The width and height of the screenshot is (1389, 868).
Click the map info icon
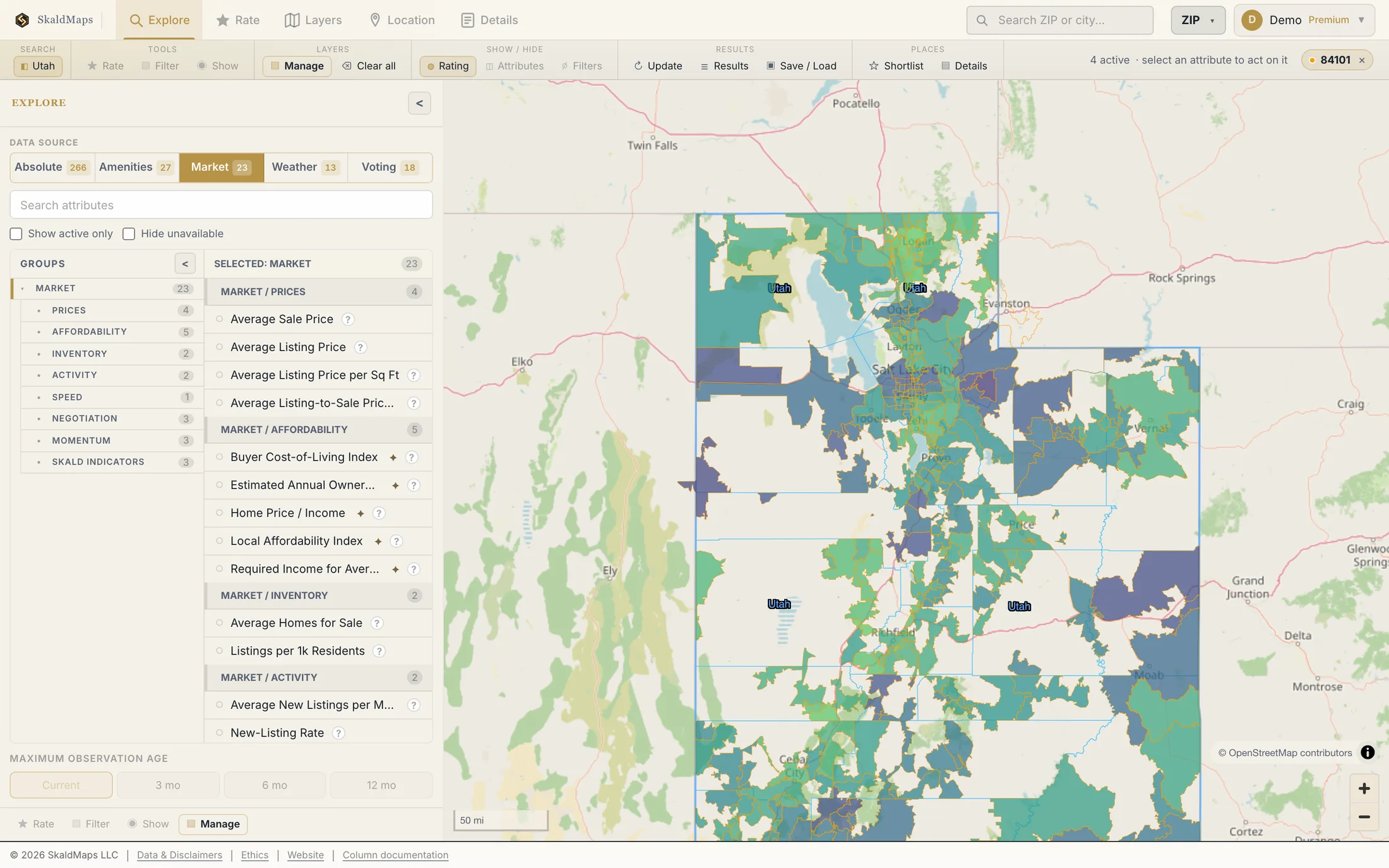1368,752
